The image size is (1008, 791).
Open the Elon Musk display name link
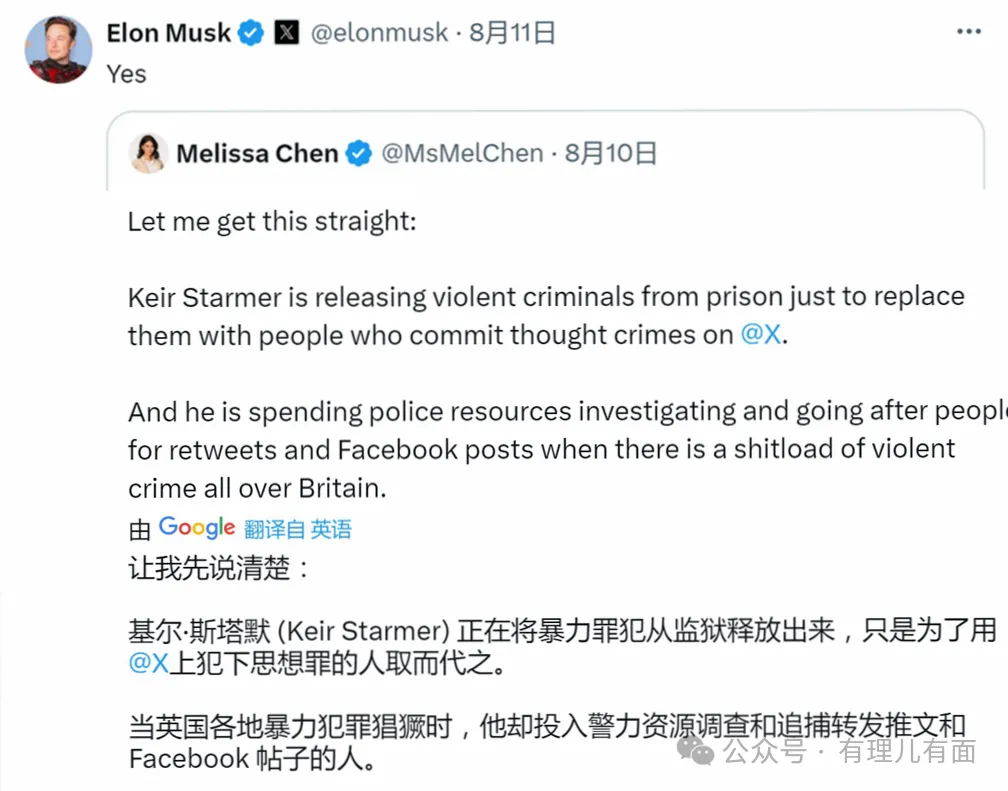tap(169, 33)
